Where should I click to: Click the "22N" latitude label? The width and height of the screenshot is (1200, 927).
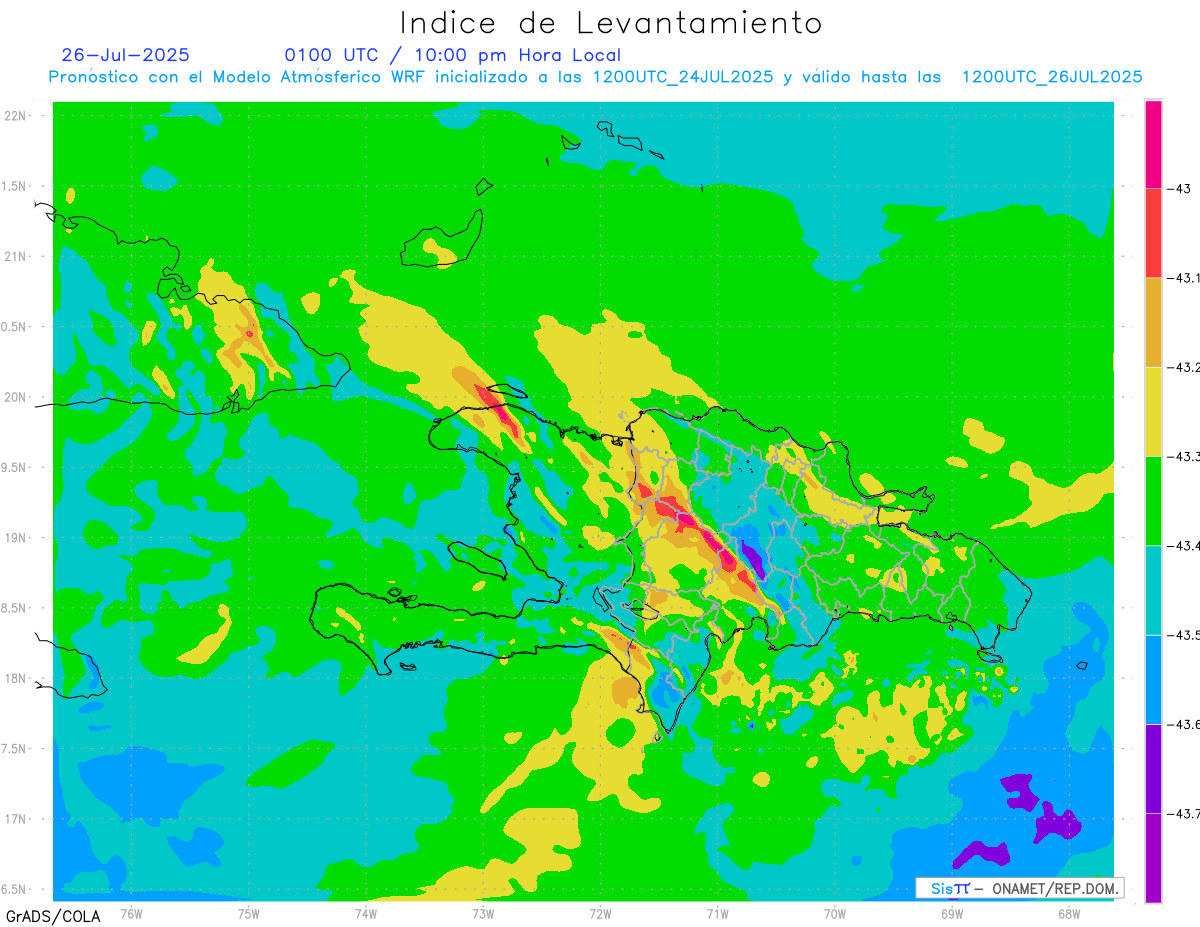point(17,116)
